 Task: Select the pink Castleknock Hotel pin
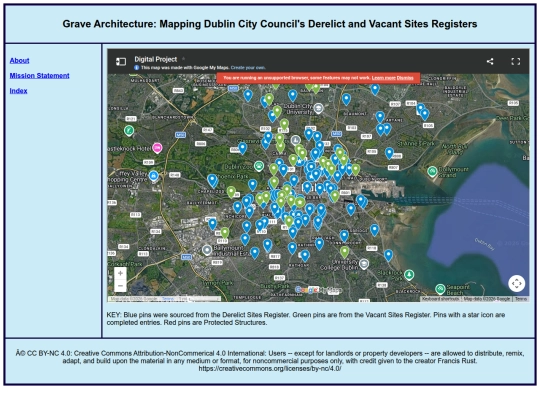coord(157,148)
